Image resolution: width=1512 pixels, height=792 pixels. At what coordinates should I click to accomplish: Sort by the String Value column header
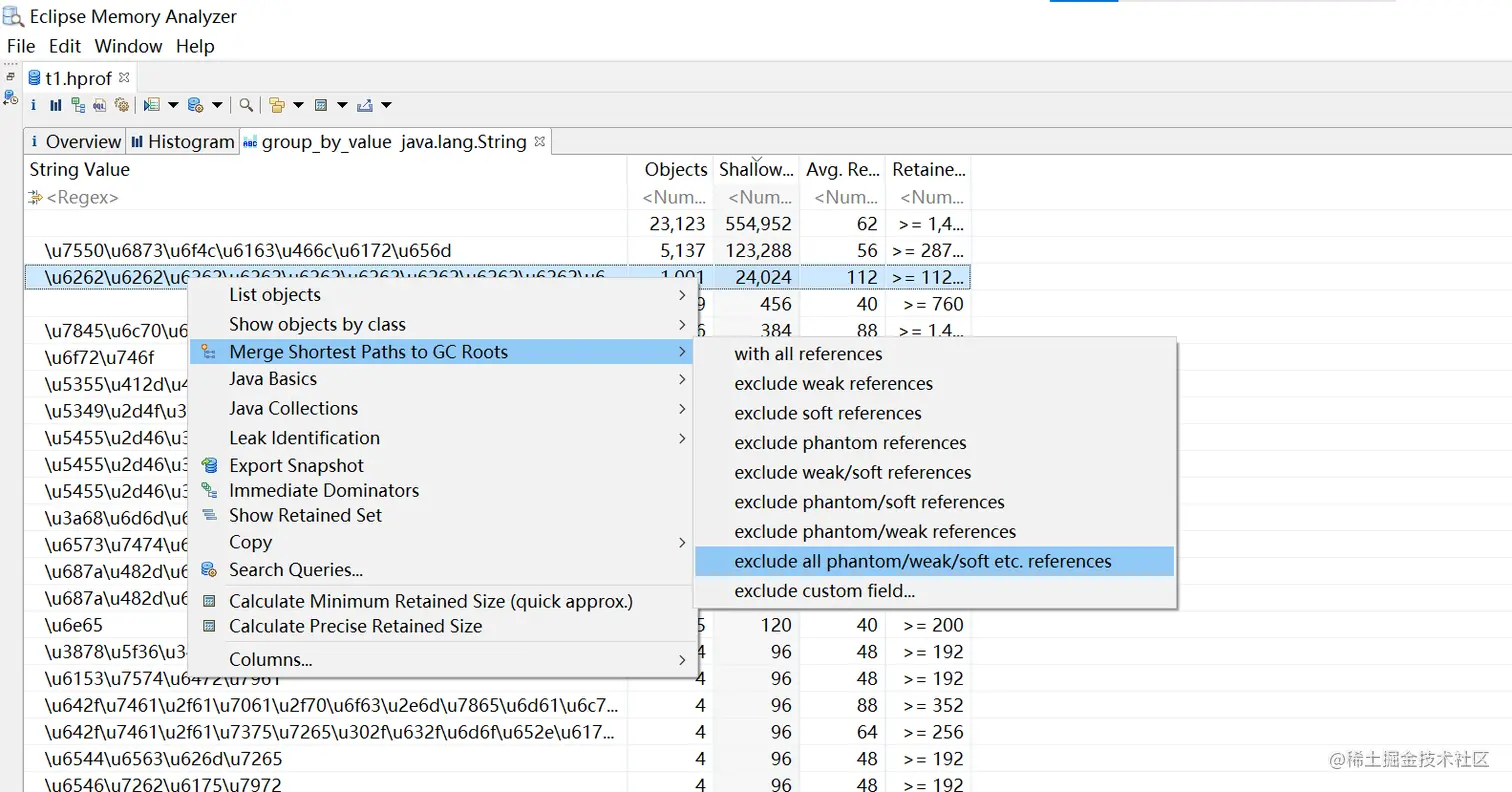click(326, 170)
